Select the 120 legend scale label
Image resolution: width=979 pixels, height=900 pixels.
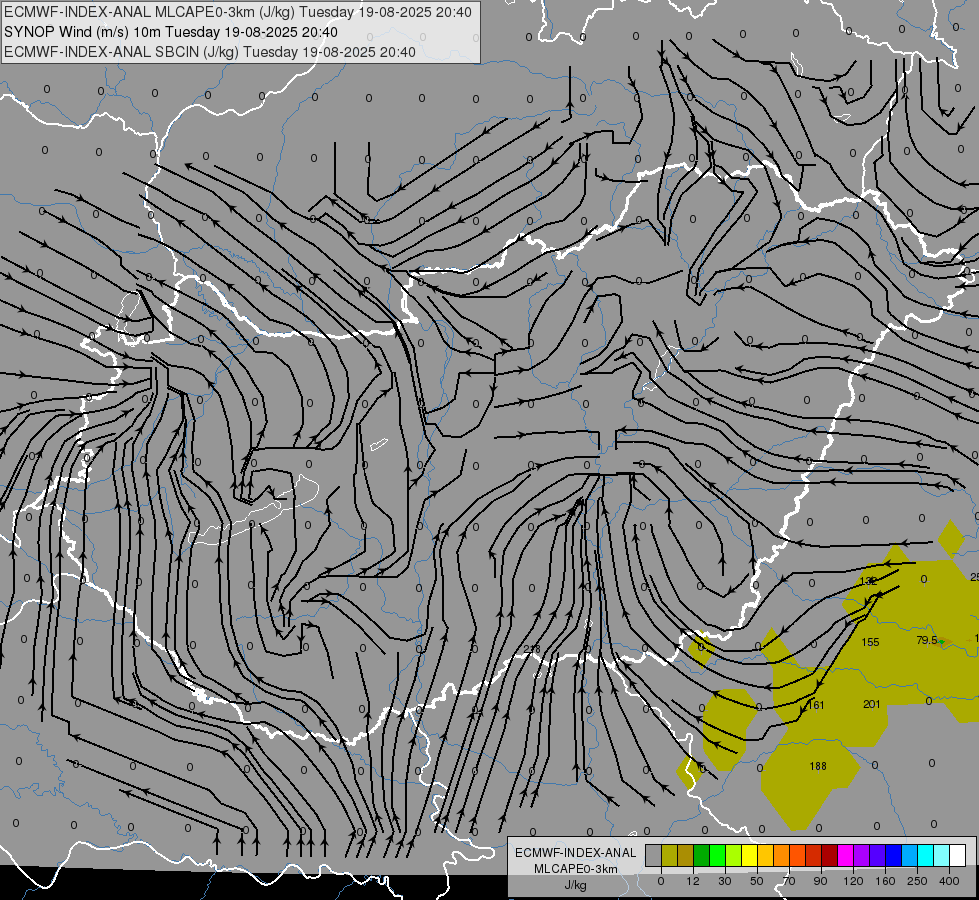[853, 881]
